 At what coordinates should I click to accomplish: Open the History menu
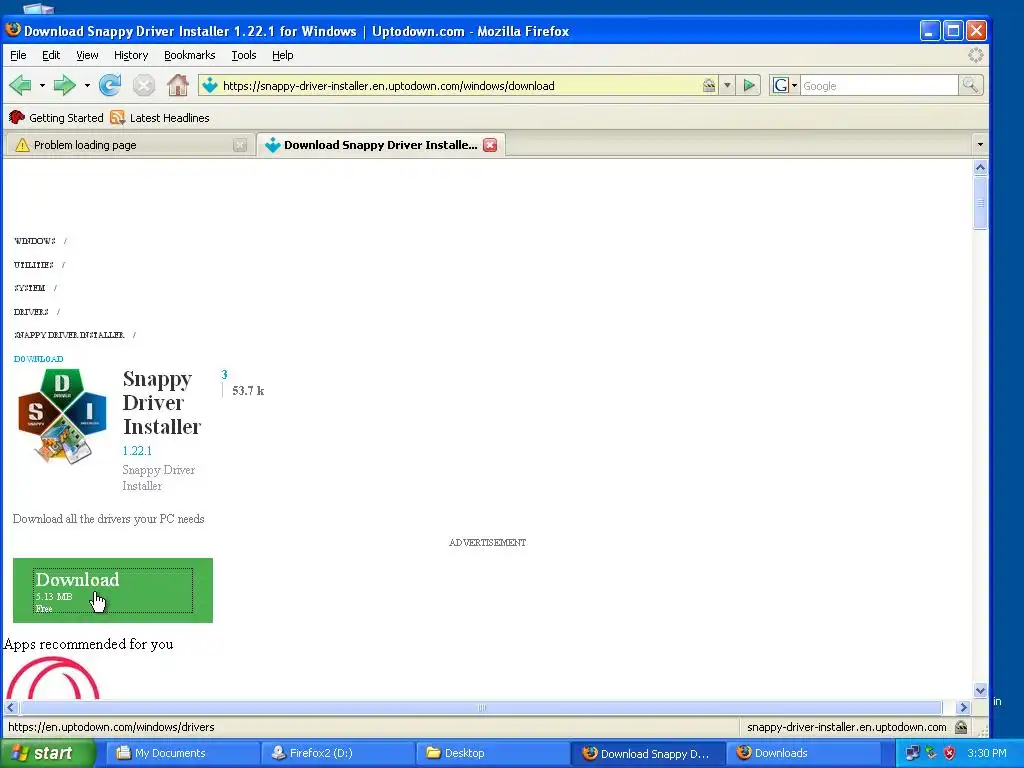tap(131, 56)
